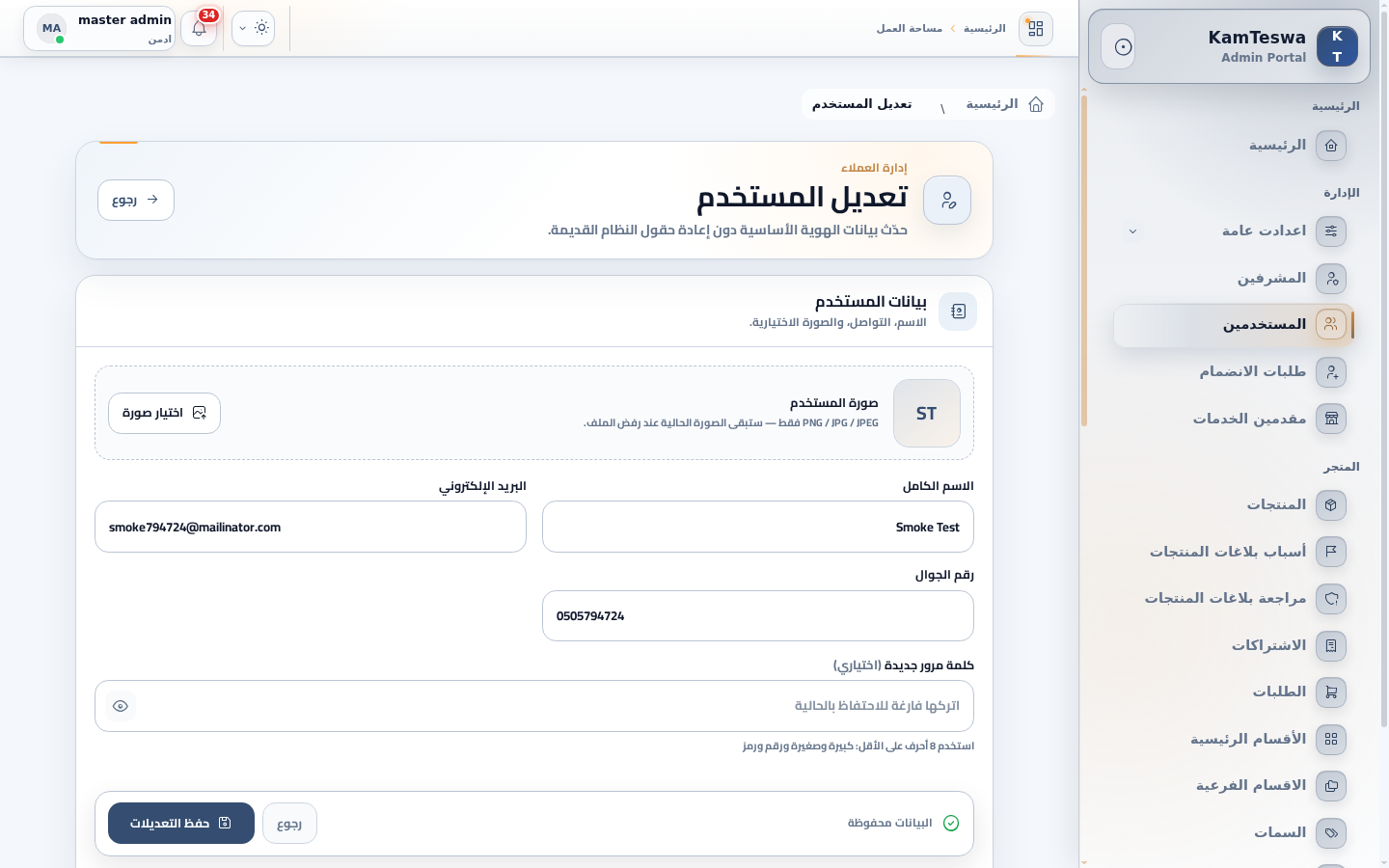The height and width of the screenshot is (868, 1389).
Task: Click the sun theme icon
Action: 261,28
